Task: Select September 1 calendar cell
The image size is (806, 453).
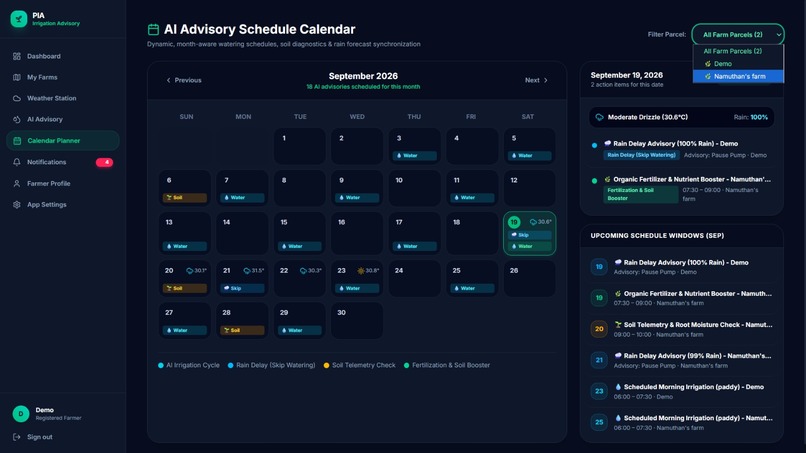Action: (x=300, y=146)
